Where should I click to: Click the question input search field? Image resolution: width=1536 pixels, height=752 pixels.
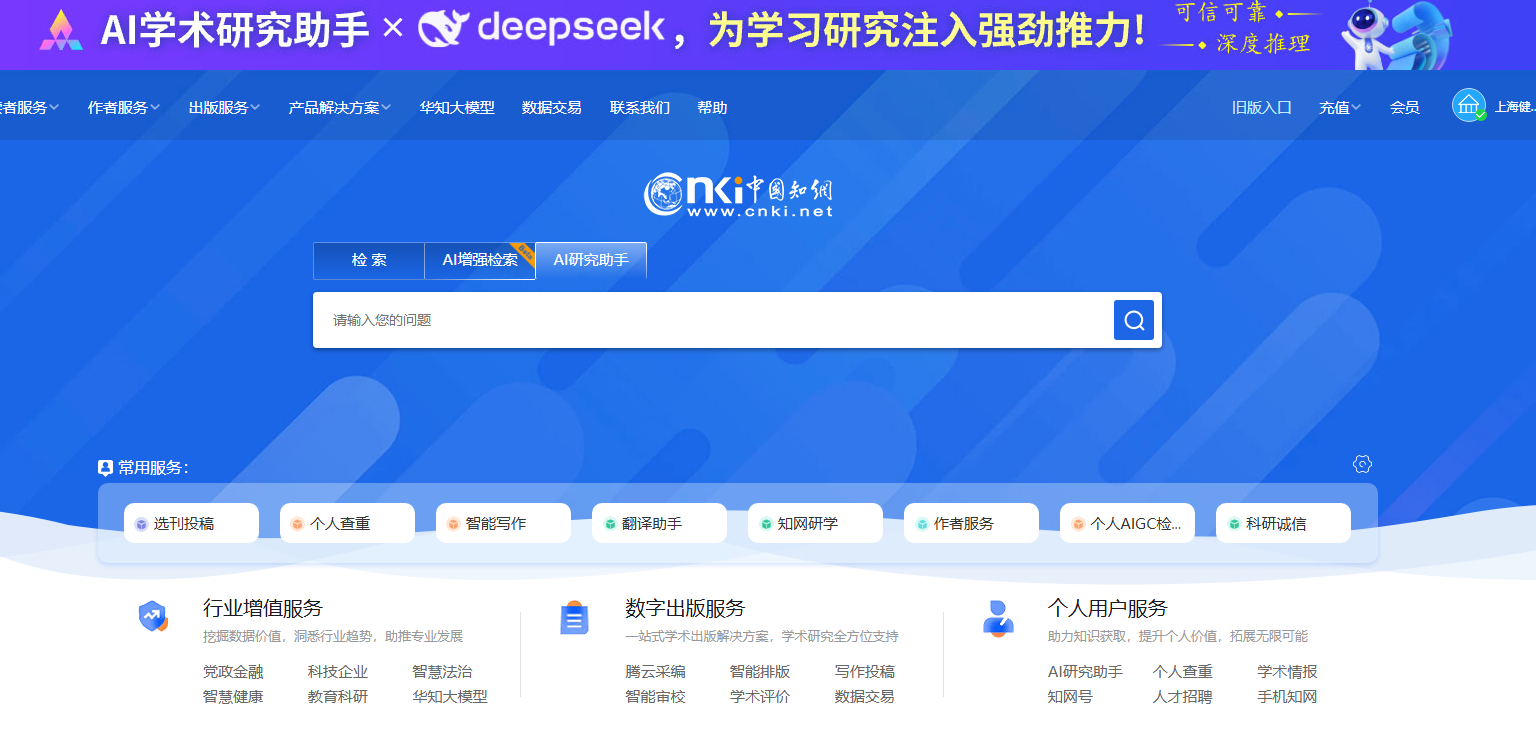710,320
